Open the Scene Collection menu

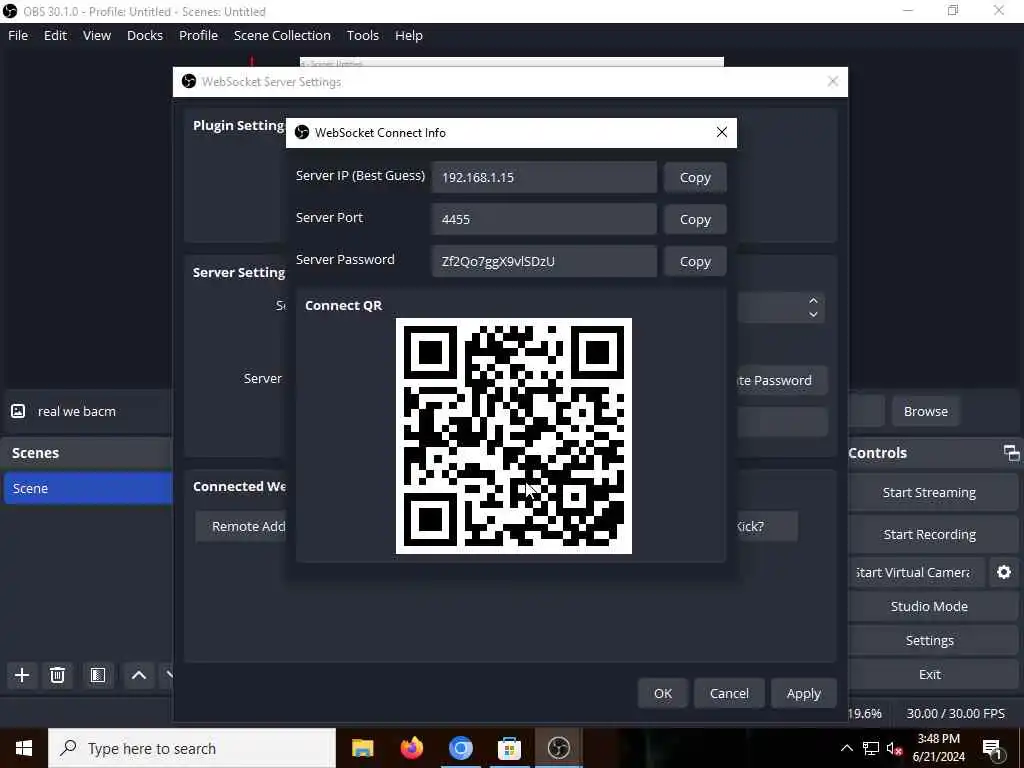[x=282, y=35]
